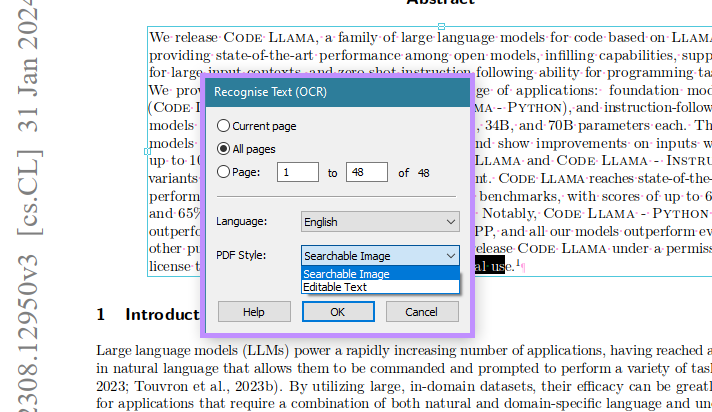
Task: Collapse the PDF Style combo box
Action: 380,256
